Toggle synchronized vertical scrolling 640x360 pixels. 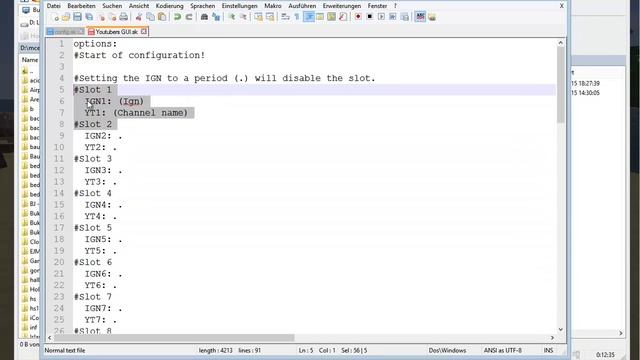(x=258, y=17)
